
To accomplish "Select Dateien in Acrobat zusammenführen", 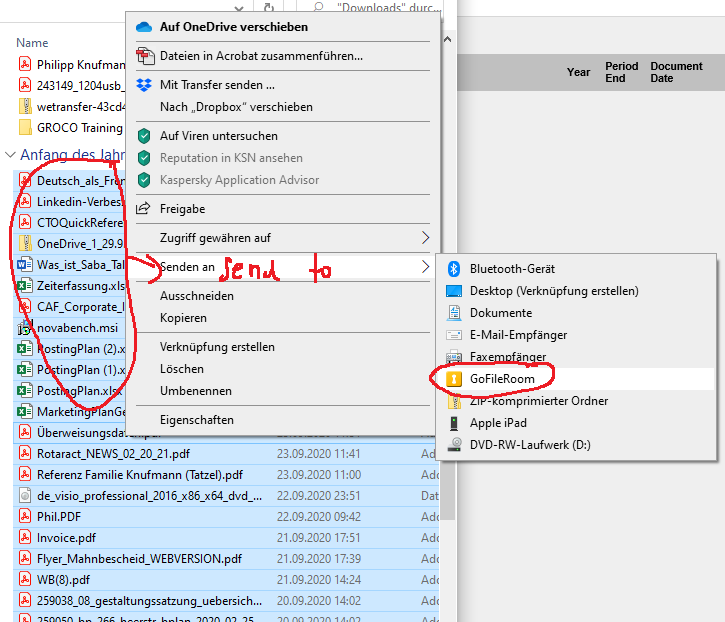I will click(283, 56).
